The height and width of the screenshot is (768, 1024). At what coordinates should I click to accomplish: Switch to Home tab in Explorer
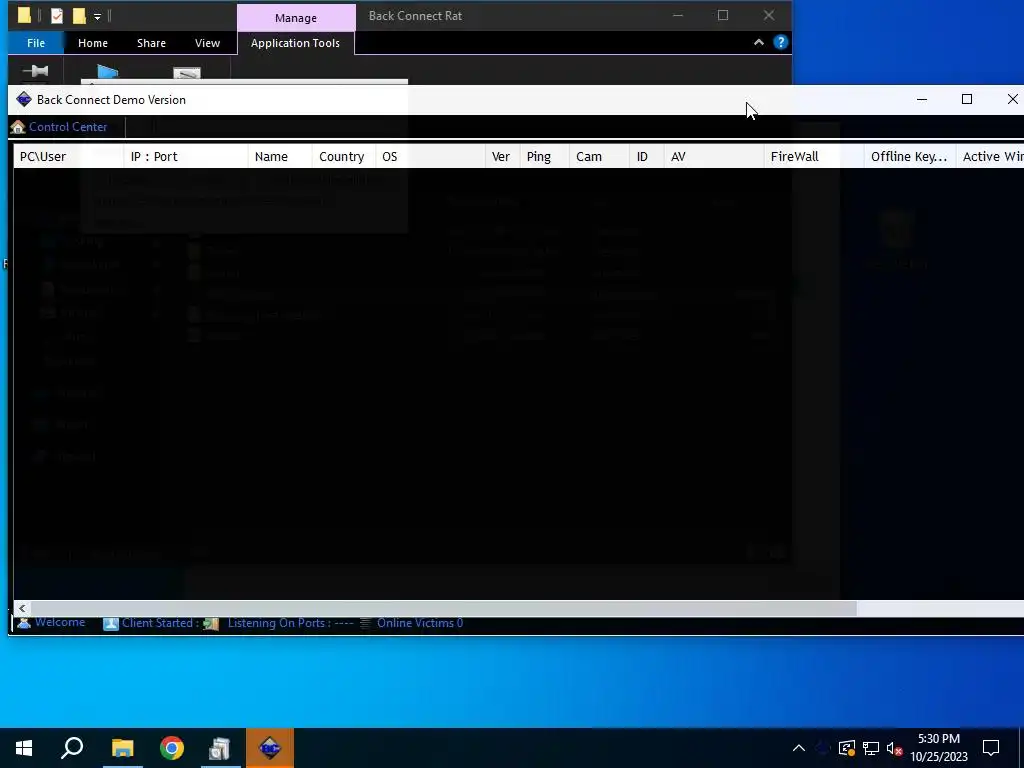pos(93,43)
